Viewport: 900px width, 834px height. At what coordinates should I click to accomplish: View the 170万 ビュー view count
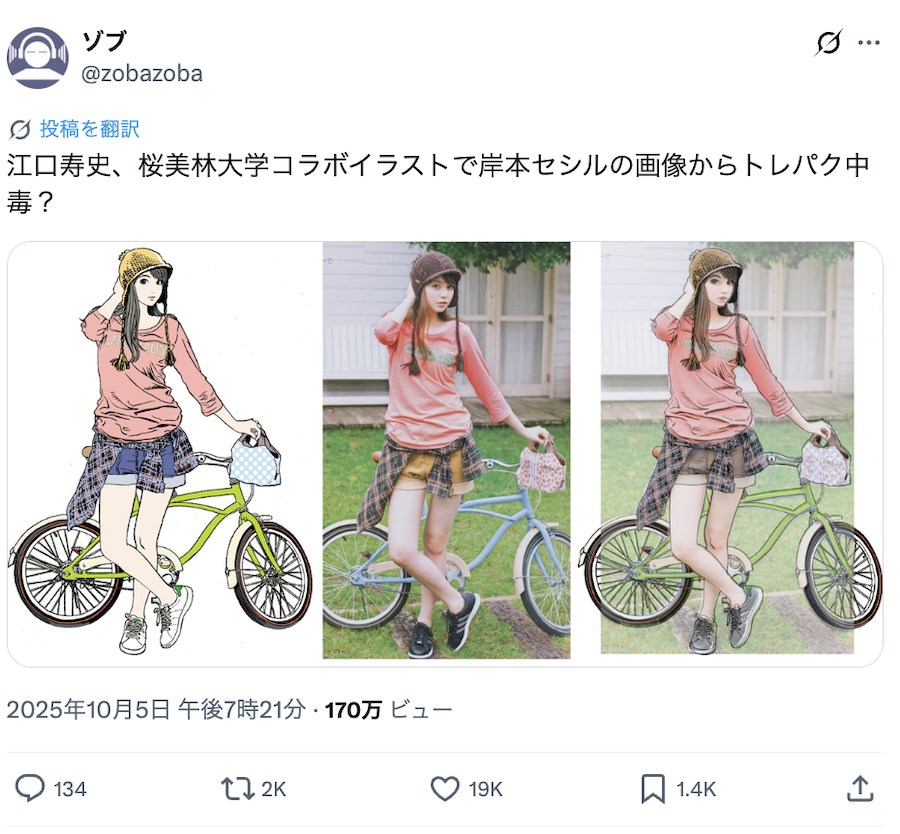(389, 710)
